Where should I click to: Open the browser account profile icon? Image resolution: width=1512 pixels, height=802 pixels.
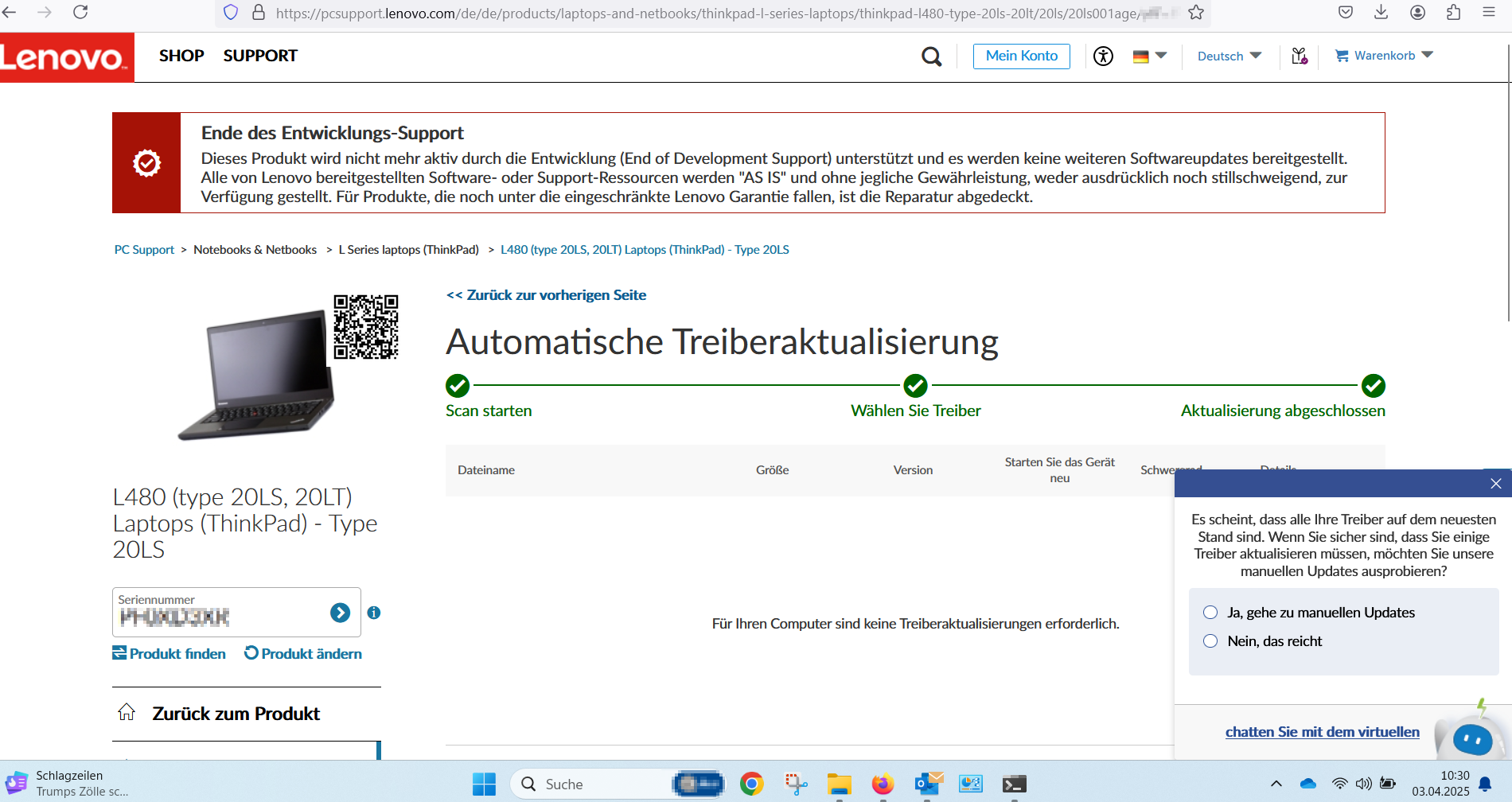(1417, 13)
